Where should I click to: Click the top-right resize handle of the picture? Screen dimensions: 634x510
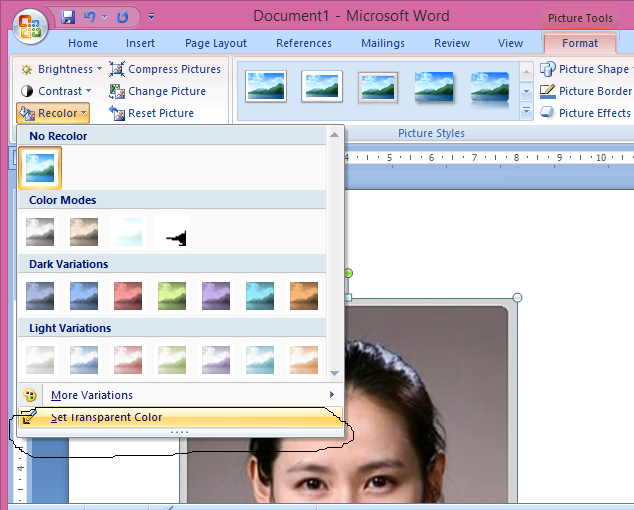(x=517, y=298)
